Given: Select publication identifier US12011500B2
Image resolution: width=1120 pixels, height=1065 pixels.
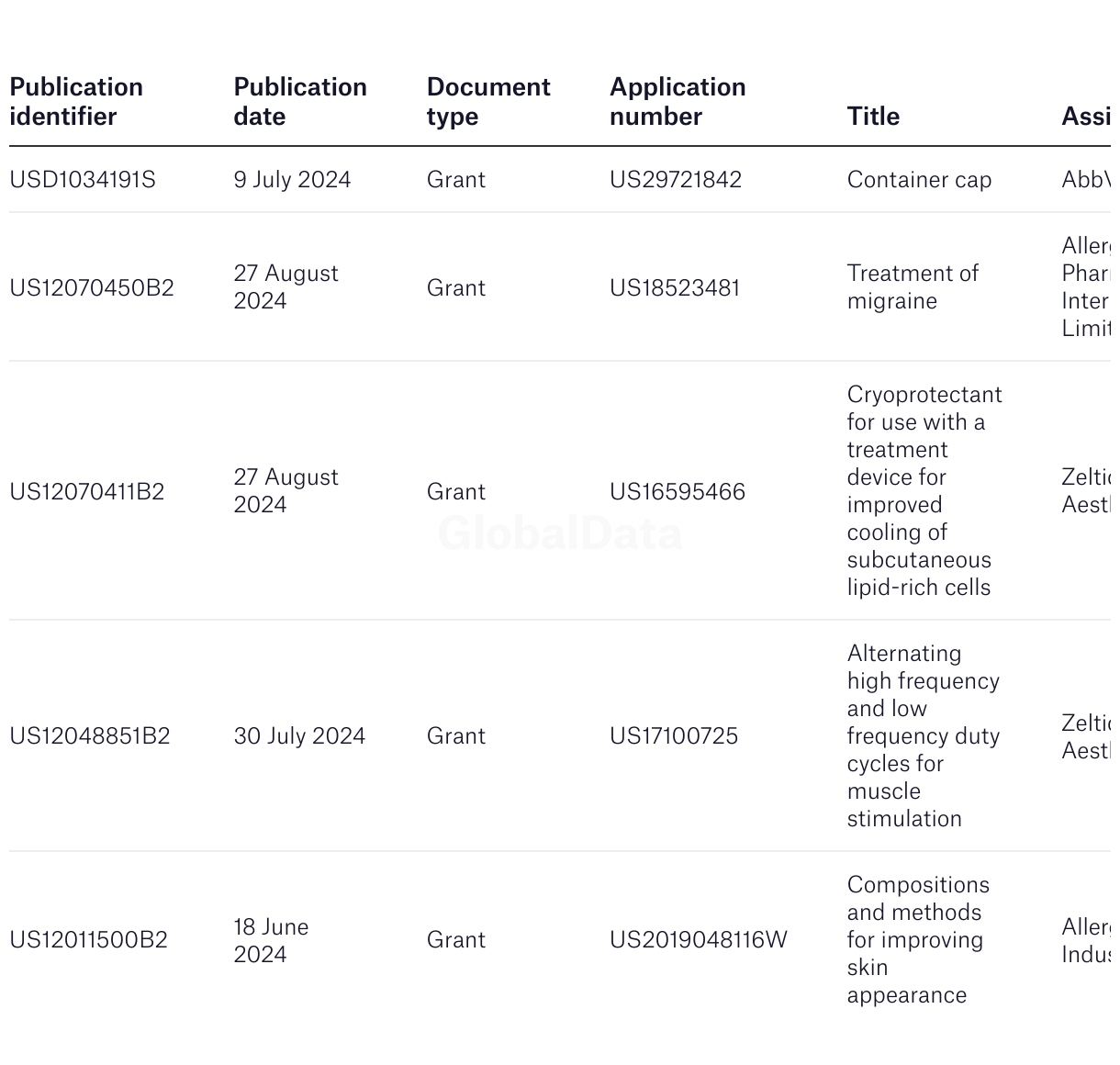Looking at the screenshot, I should click(89, 940).
